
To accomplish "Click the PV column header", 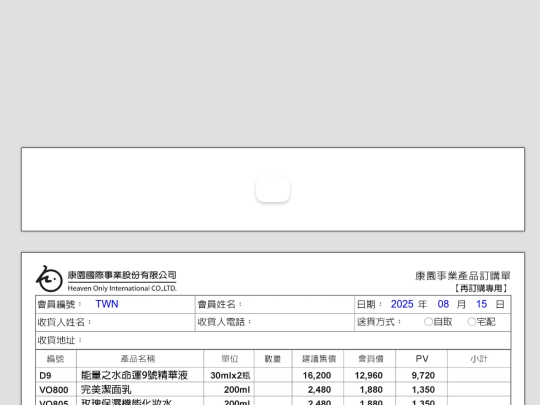I will [x=422, y=359].
